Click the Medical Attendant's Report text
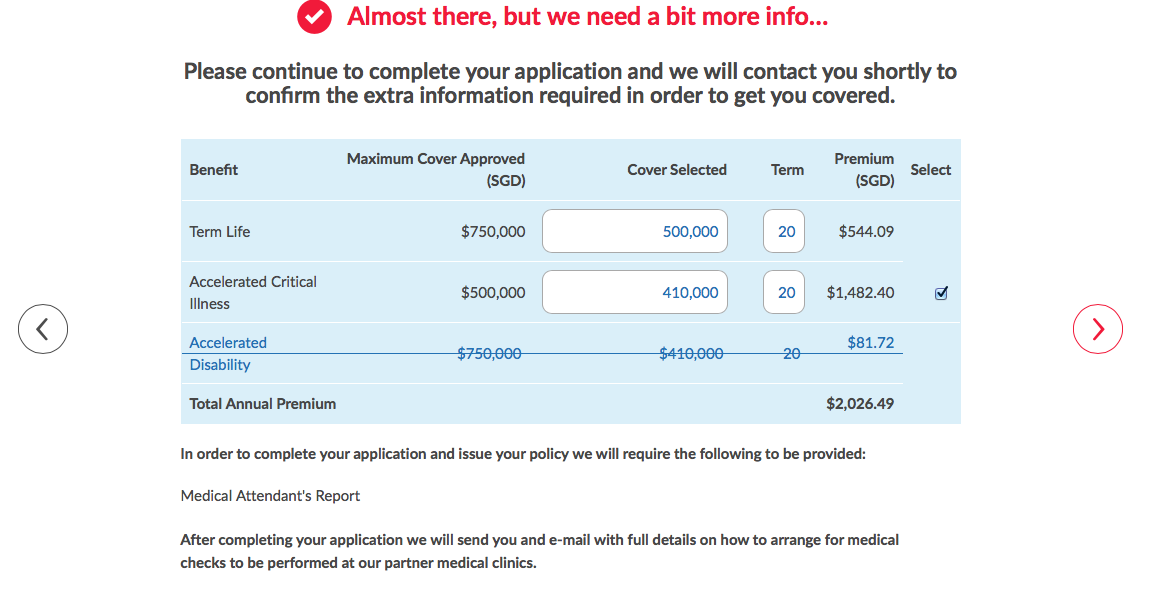Image resolution: width=1150 pixels, height=589 pixels. 270,496
